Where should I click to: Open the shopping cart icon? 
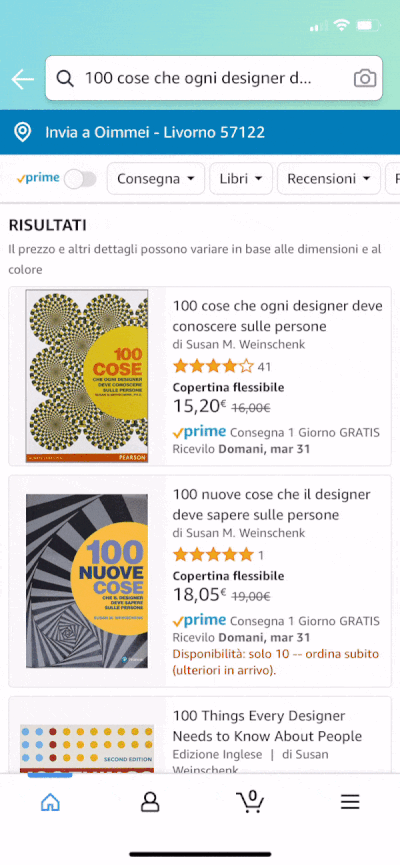tap(250, 801)
